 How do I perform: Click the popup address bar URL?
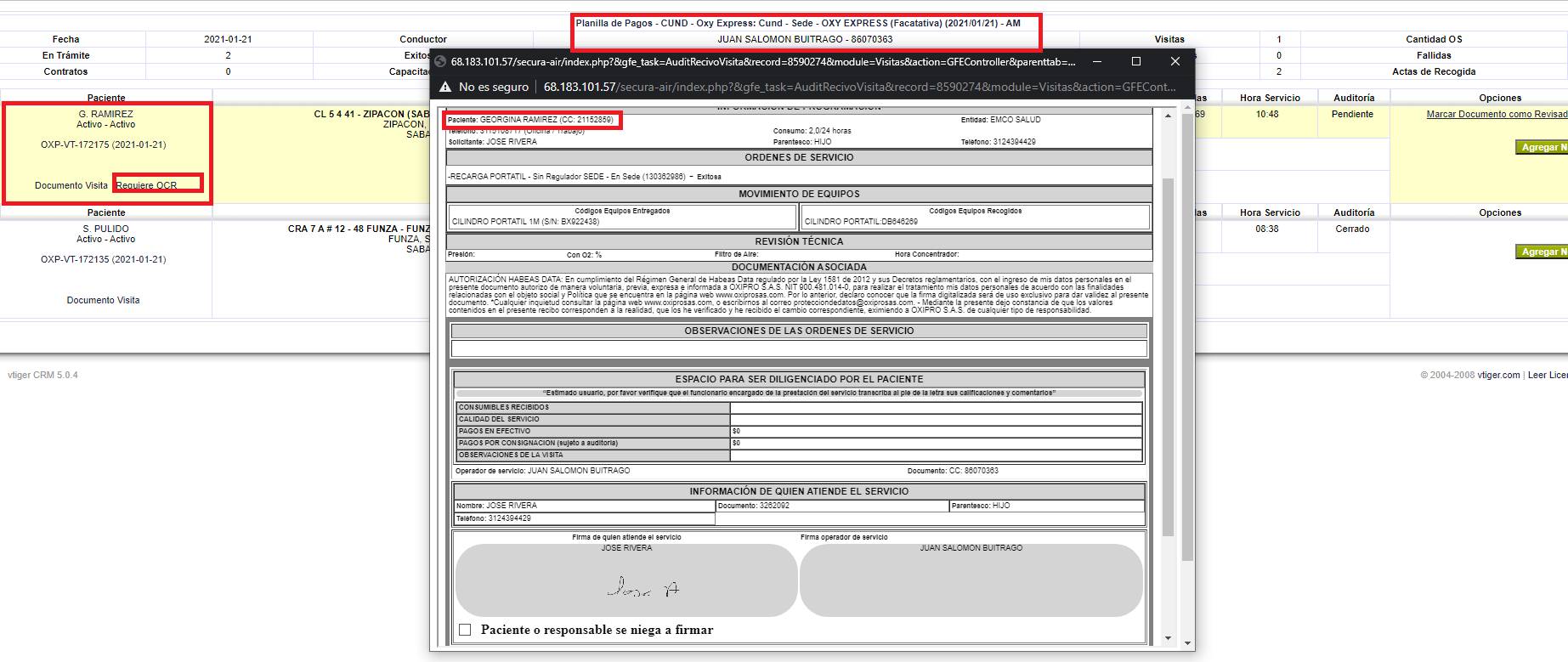(x=860, y=87)
